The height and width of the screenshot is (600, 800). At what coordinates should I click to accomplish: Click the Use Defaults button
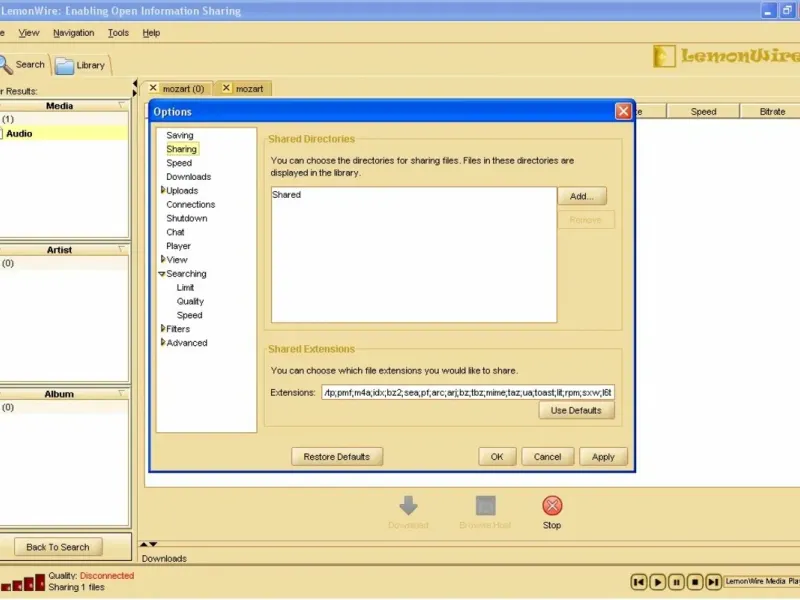(576, 410)
